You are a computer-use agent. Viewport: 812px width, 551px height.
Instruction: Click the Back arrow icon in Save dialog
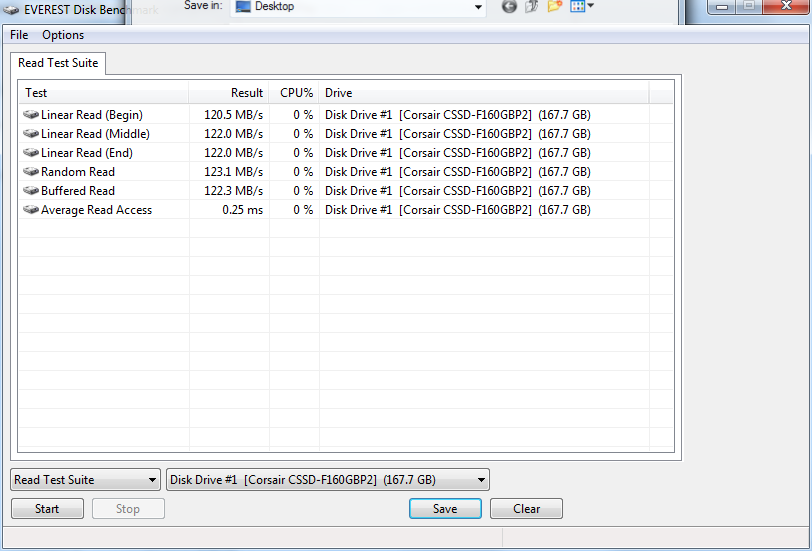tap(509, 6)
